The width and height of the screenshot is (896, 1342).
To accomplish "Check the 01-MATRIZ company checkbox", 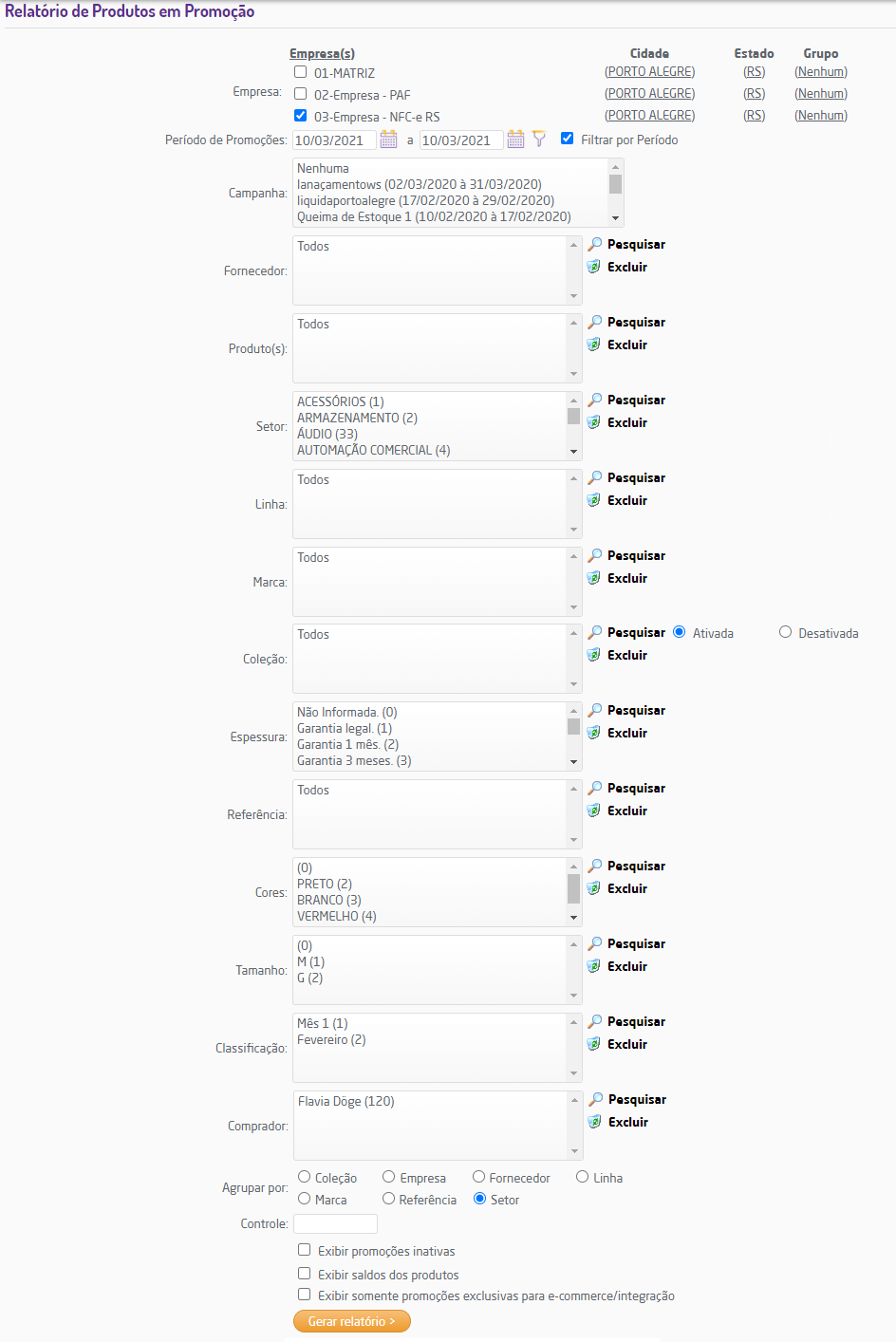I will 301,72.
